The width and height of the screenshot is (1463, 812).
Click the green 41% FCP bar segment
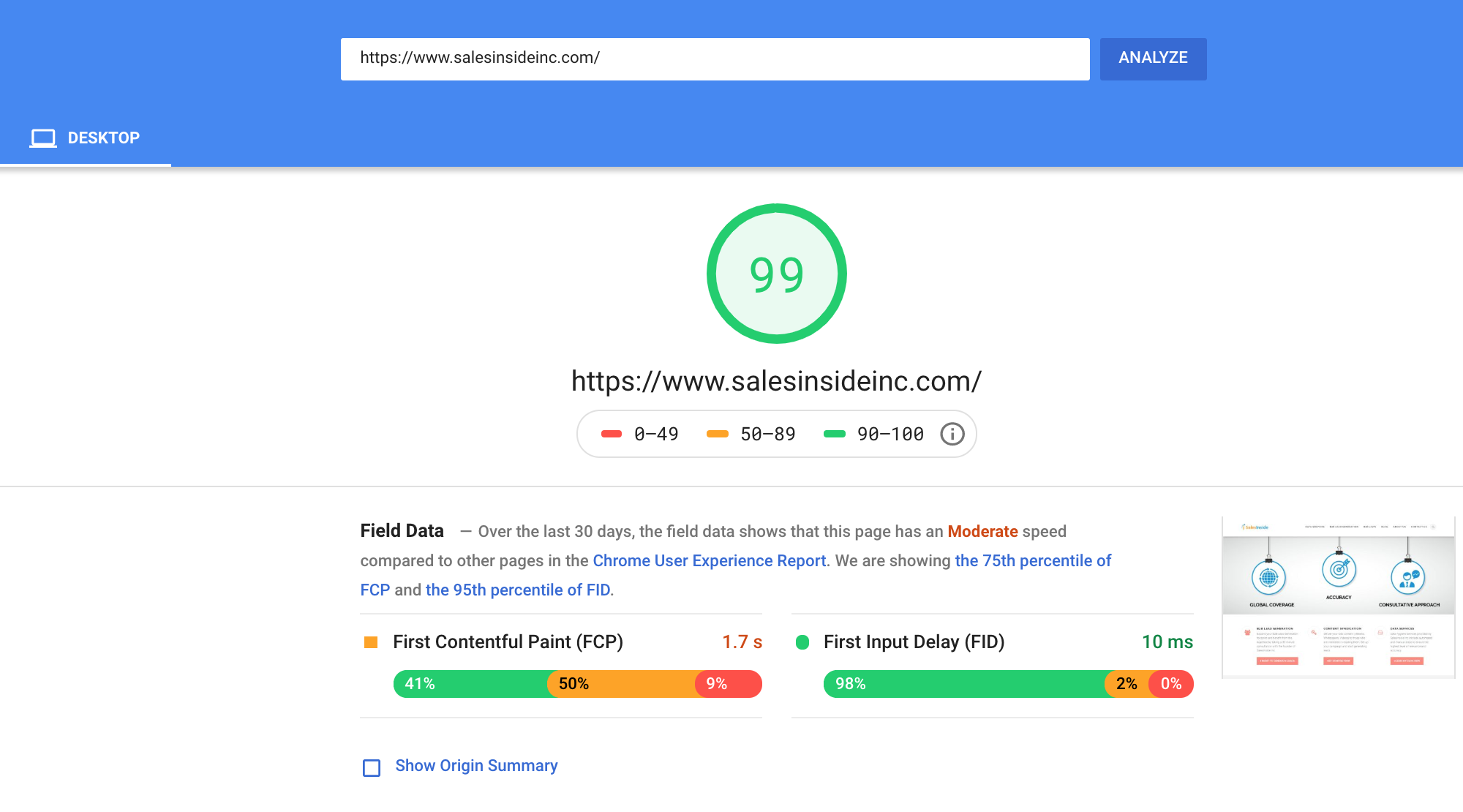tap(471, 684)
